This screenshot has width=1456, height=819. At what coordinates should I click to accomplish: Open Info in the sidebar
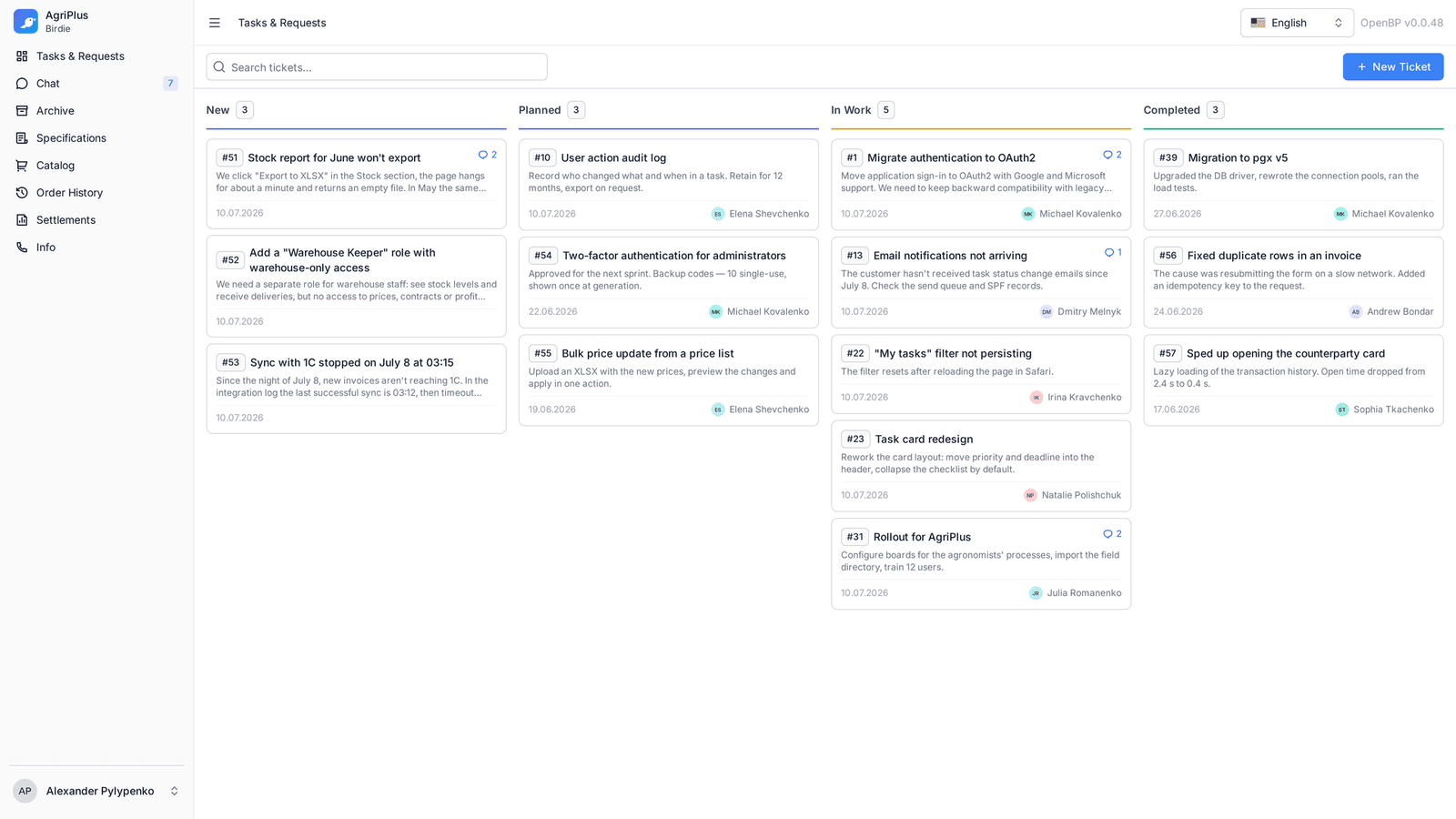[x=96, y=248]
